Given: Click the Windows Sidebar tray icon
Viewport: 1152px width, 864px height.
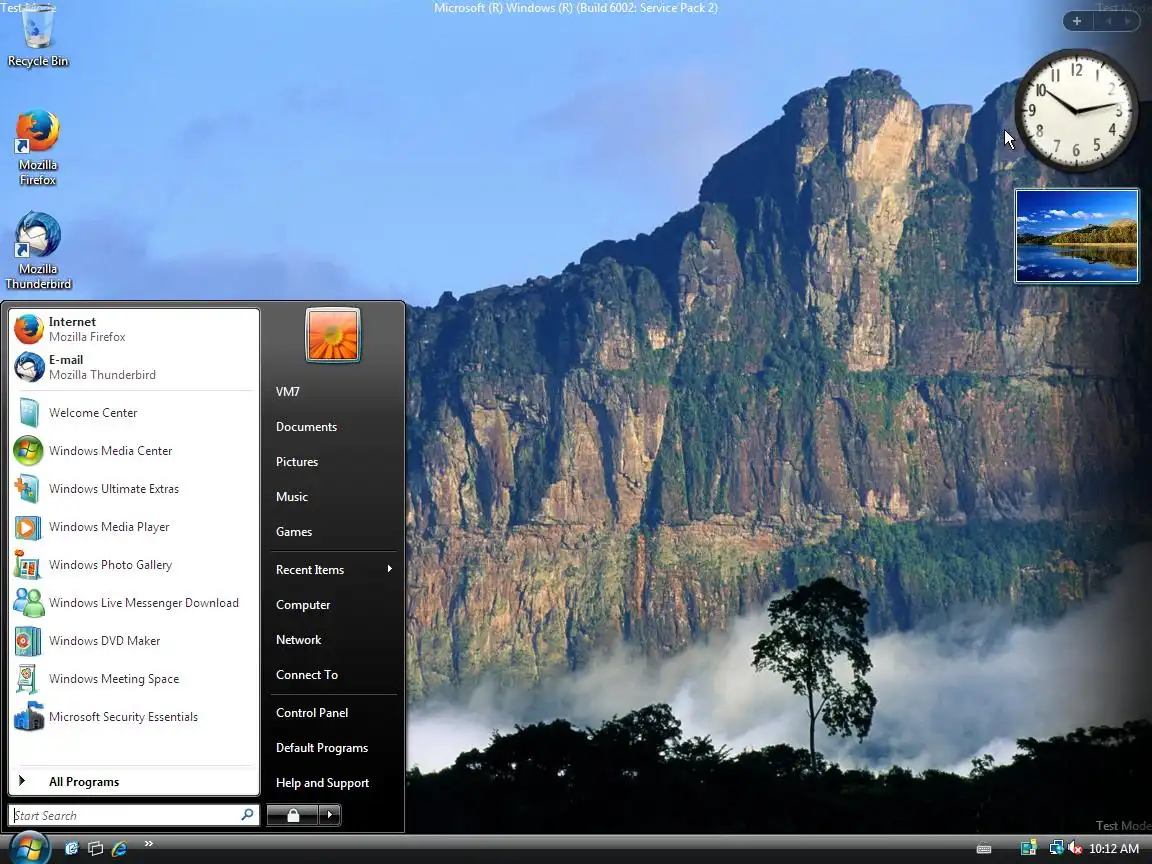Looking at the screenshot, I should pyautogui.click(x=1028, y=849).
